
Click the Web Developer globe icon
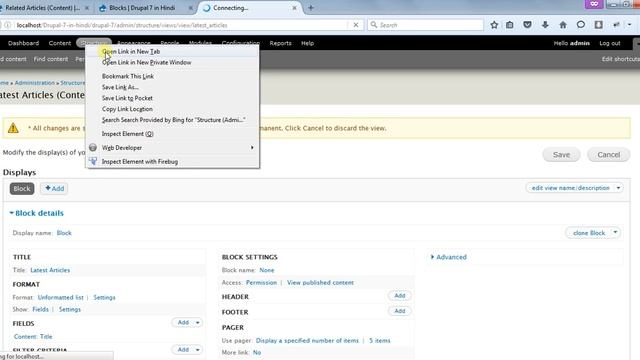[93, 147]
